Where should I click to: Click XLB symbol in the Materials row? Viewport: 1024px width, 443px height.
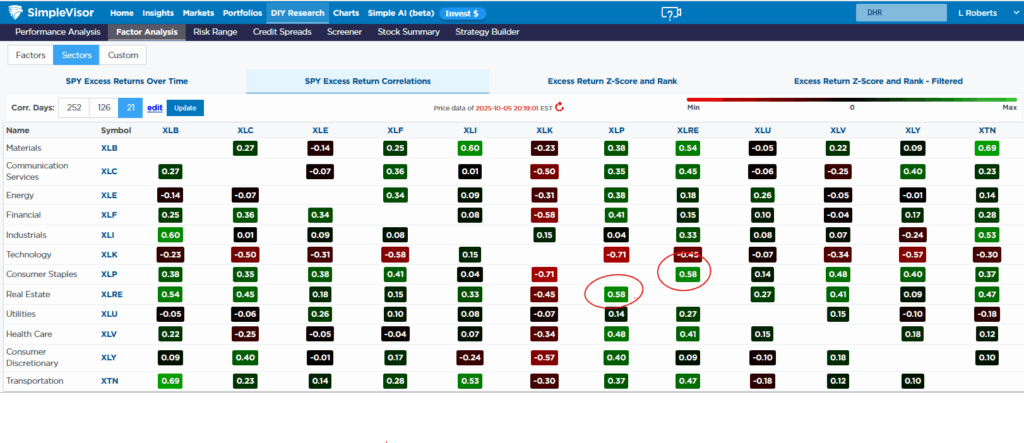(109, 148)
